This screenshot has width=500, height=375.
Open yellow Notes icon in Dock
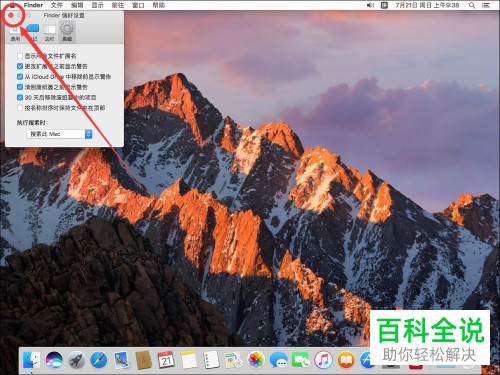click(189, 360)
